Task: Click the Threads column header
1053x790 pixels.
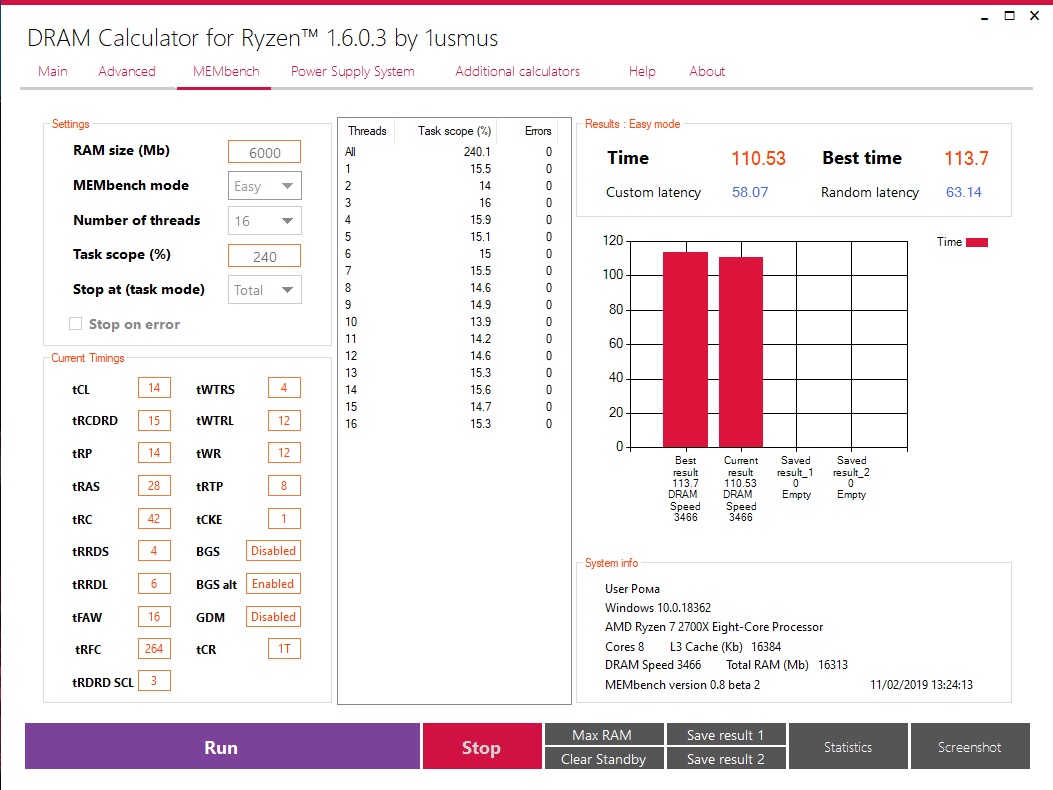Action: click(367, 131)
